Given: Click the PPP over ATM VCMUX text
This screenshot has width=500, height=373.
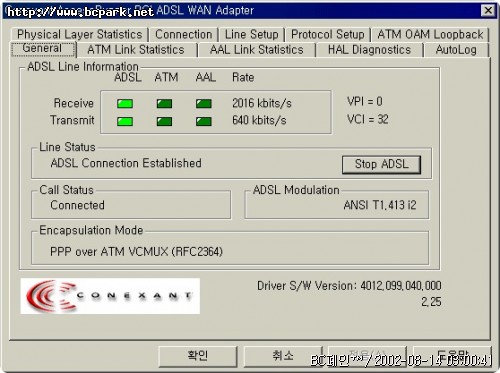Looking at the screenshot, I should pyautogui.click(x=136, y=252).
